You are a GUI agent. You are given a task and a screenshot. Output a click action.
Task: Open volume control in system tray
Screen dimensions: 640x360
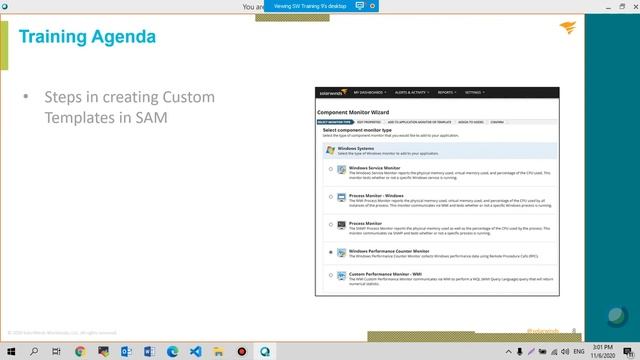pyautogui.click(x=565, y=351)
